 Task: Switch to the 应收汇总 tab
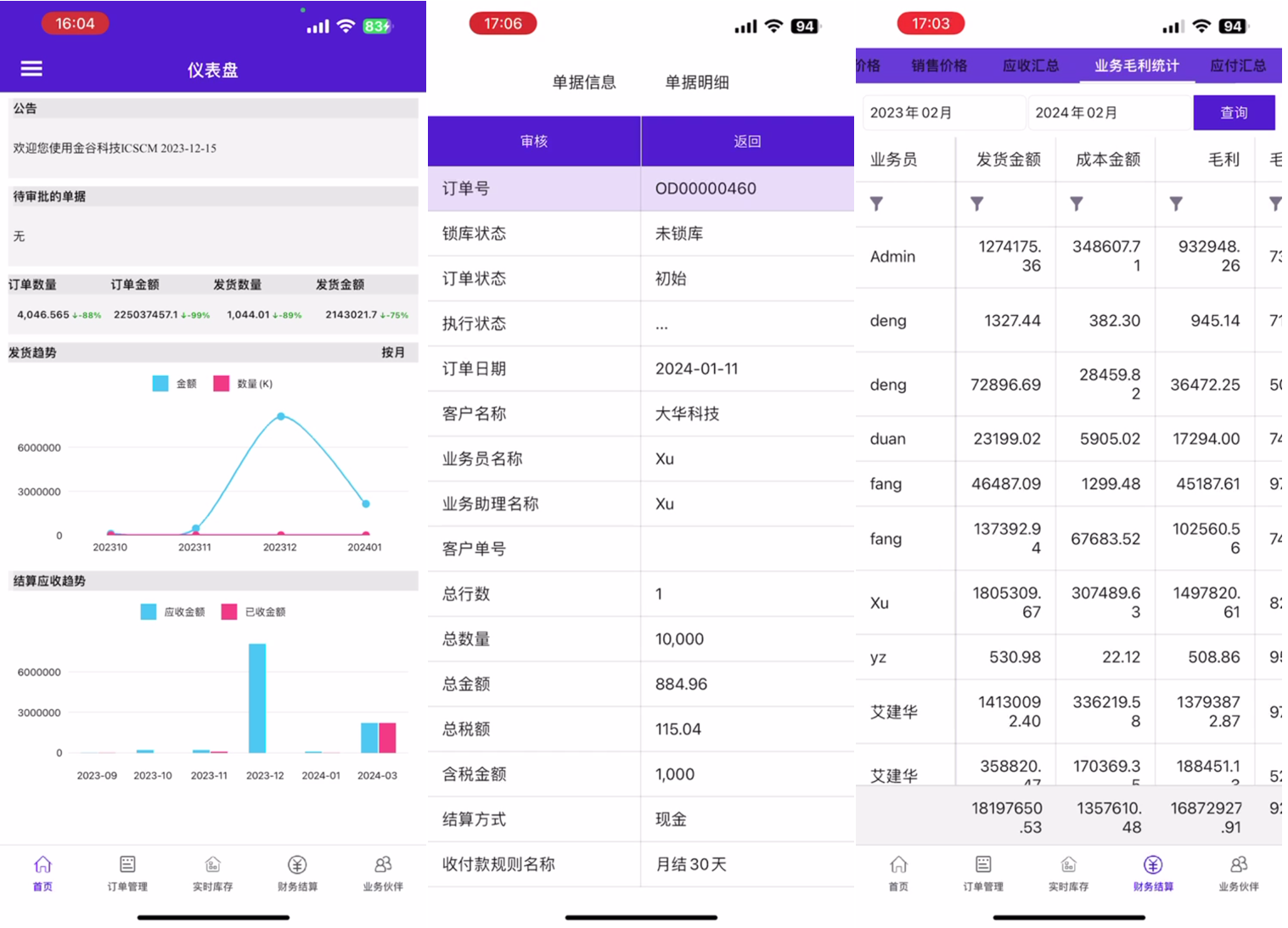pos(1030,65)
